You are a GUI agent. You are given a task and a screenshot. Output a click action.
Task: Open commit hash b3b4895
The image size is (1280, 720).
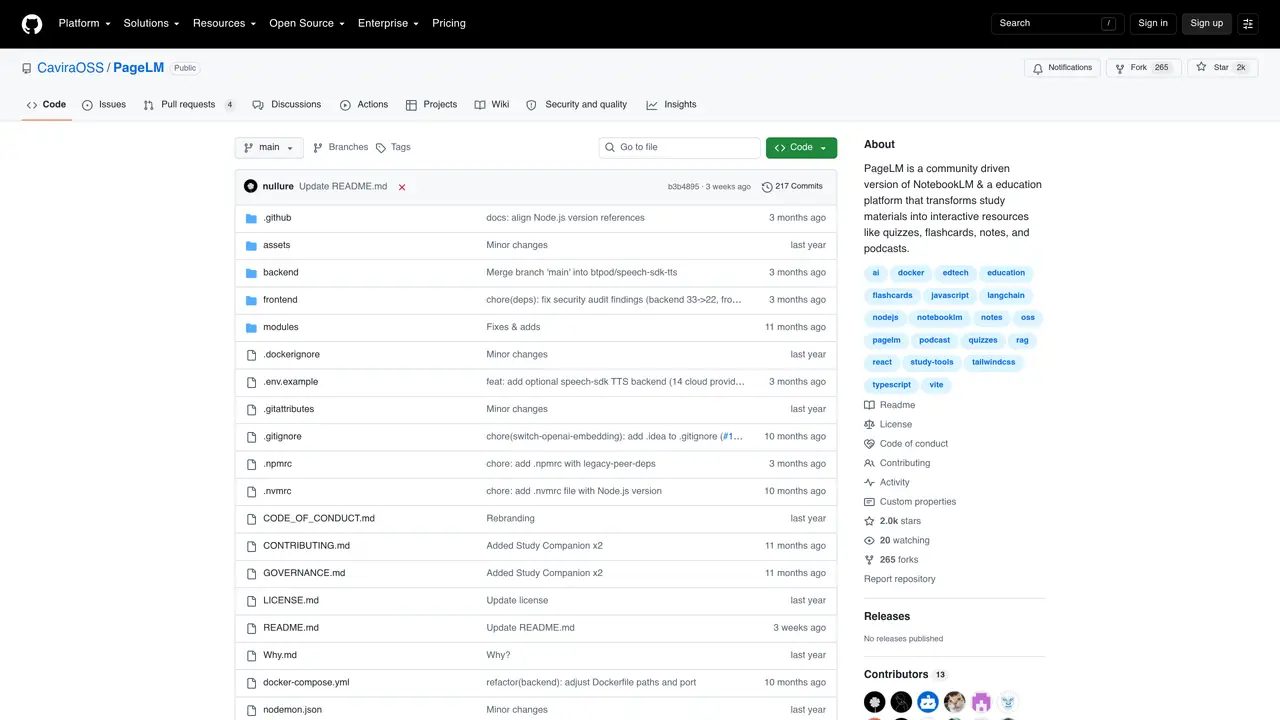[683, 187]
